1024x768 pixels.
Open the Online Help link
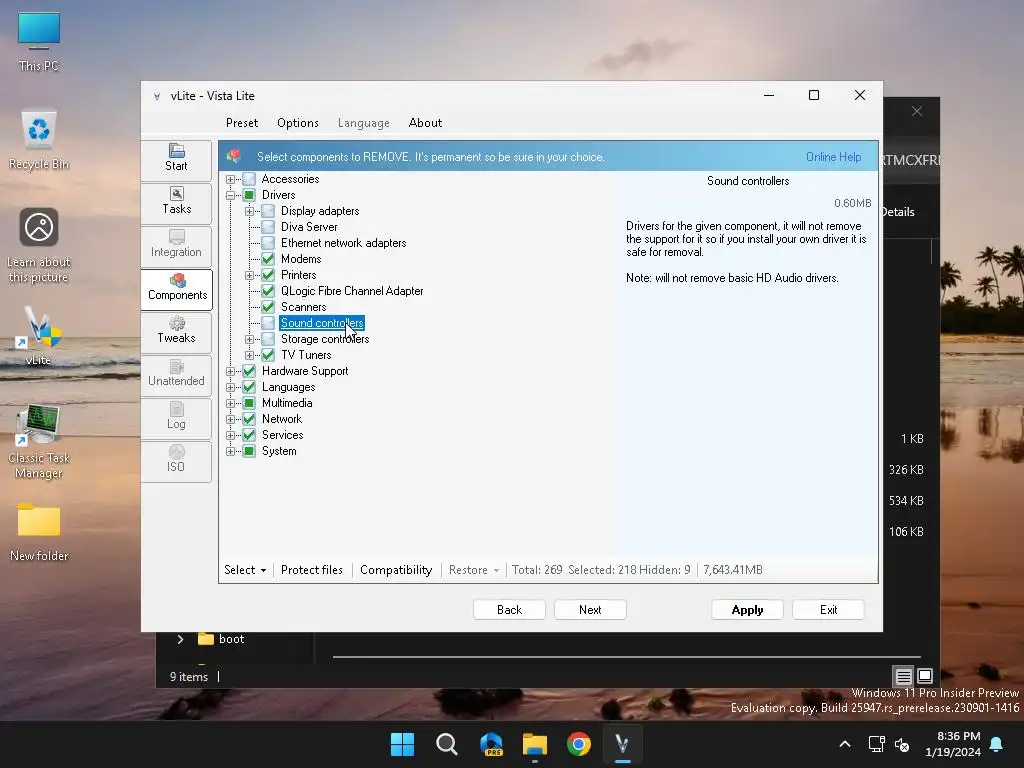pos(833,157)
